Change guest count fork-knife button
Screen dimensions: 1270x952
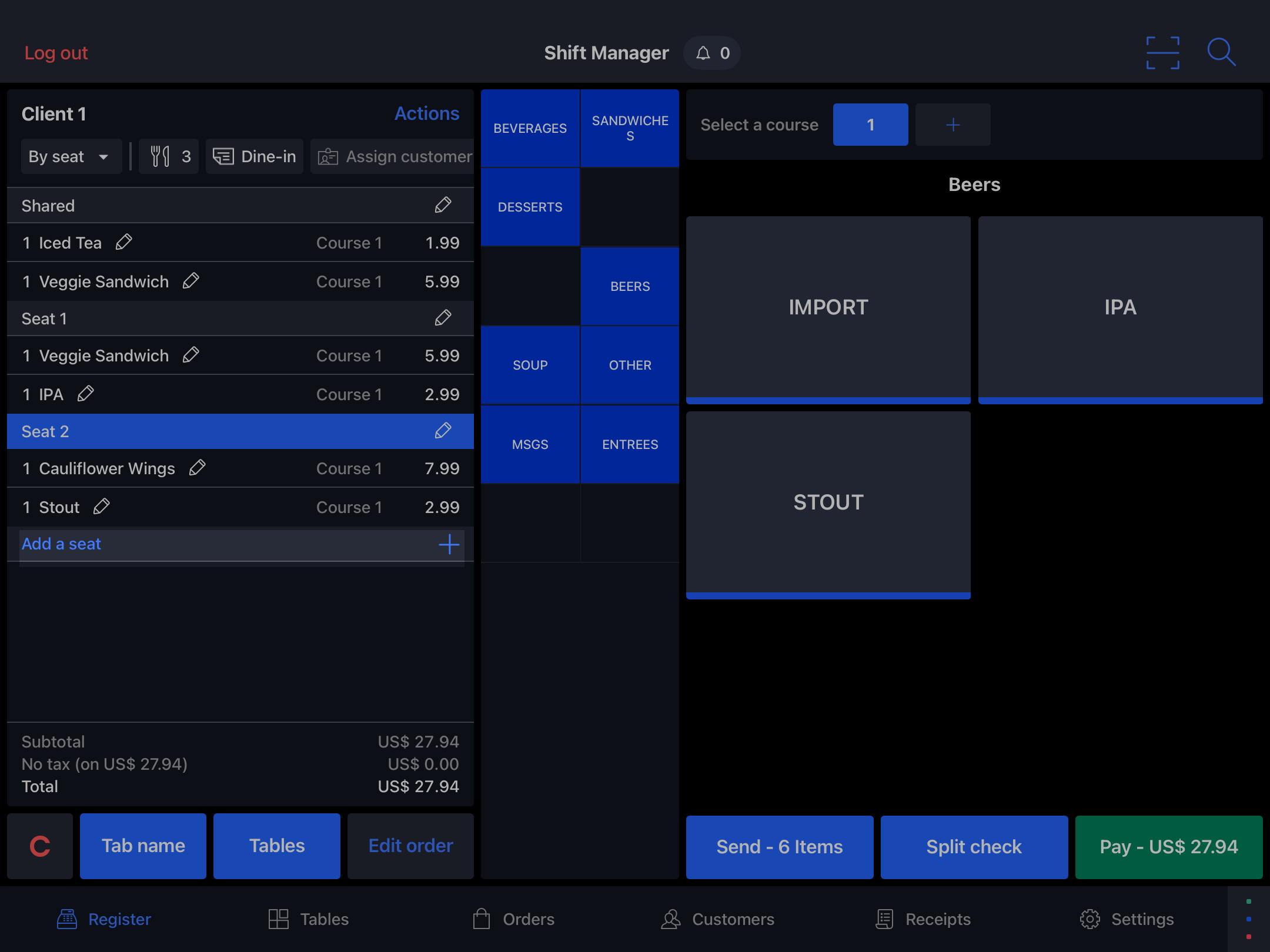click(169, 156)
